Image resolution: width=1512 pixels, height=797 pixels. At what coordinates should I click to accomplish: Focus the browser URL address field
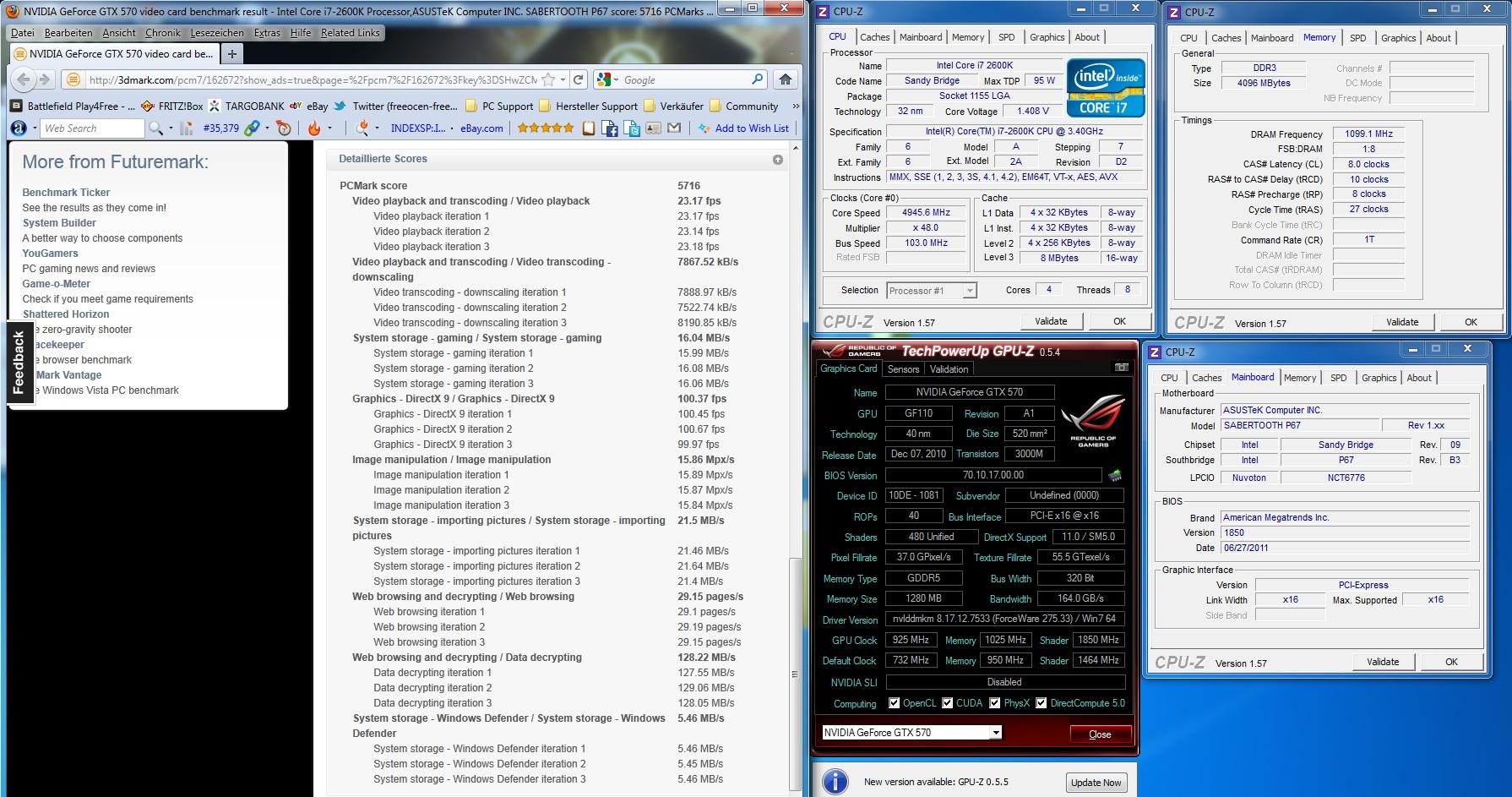pyautogui.click(x=312, y=79)
